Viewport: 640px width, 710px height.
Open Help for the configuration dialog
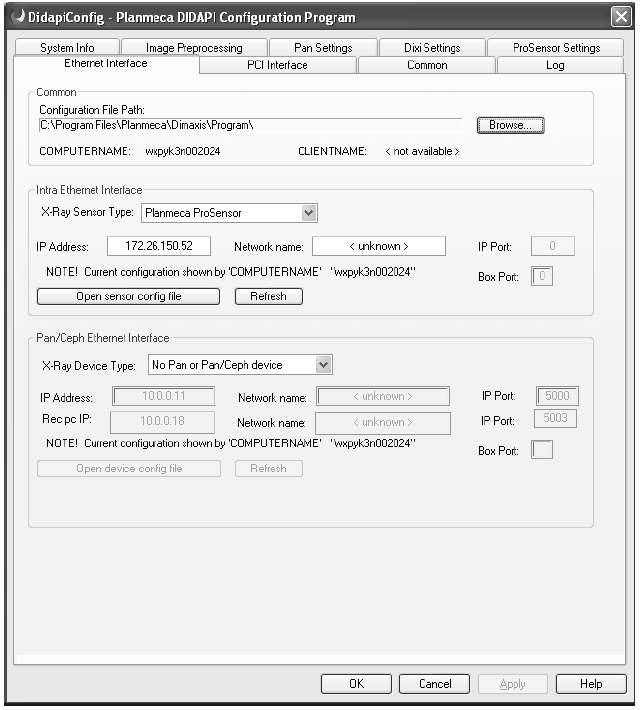pos(591,684)
